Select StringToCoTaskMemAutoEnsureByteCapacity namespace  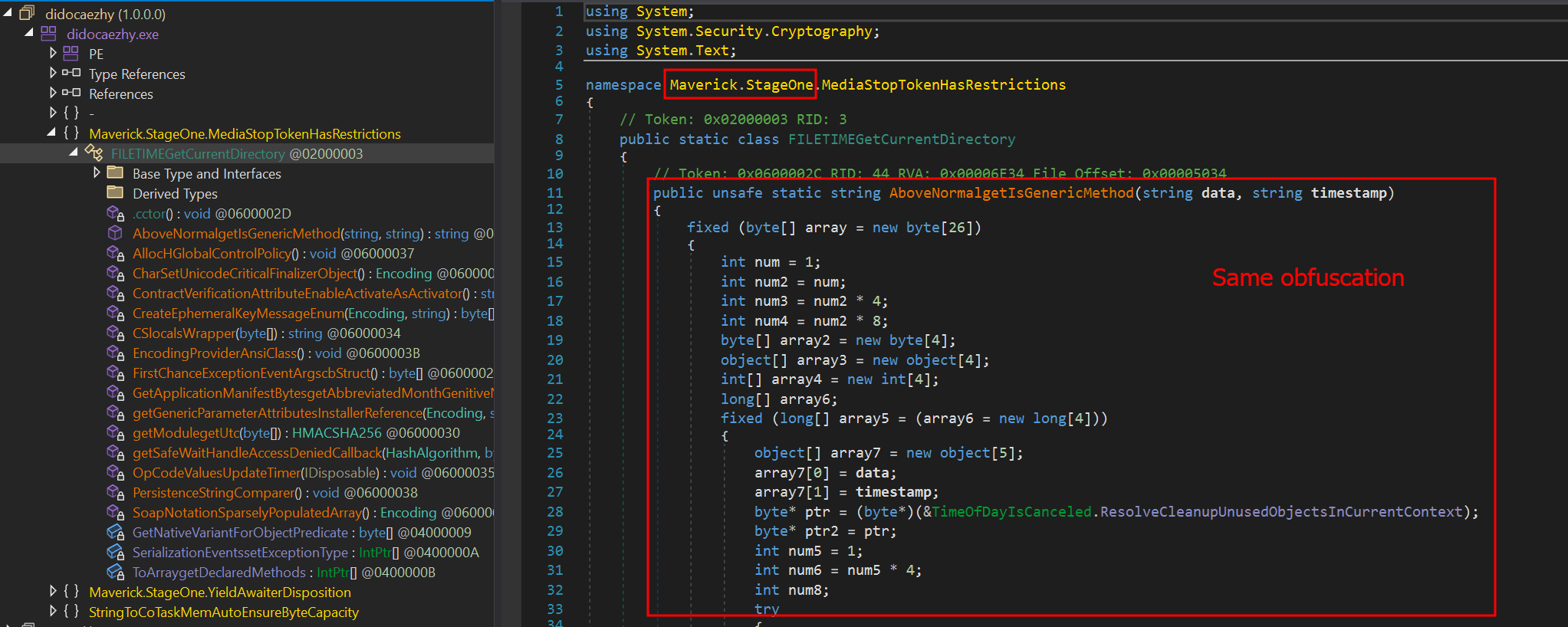pyautogui.click(x=223, y=612)
